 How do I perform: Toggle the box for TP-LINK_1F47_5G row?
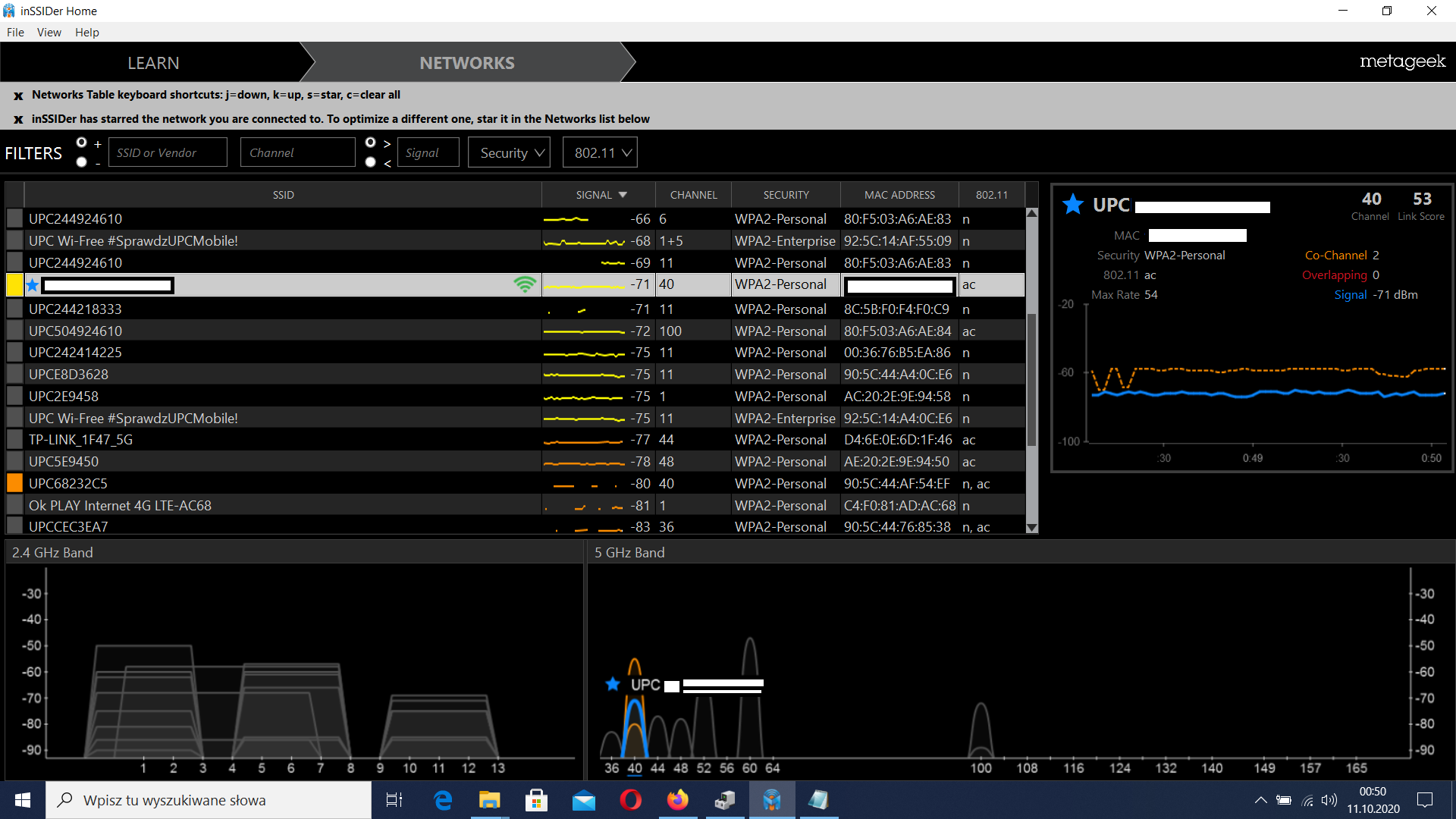(x=14, y=440)
